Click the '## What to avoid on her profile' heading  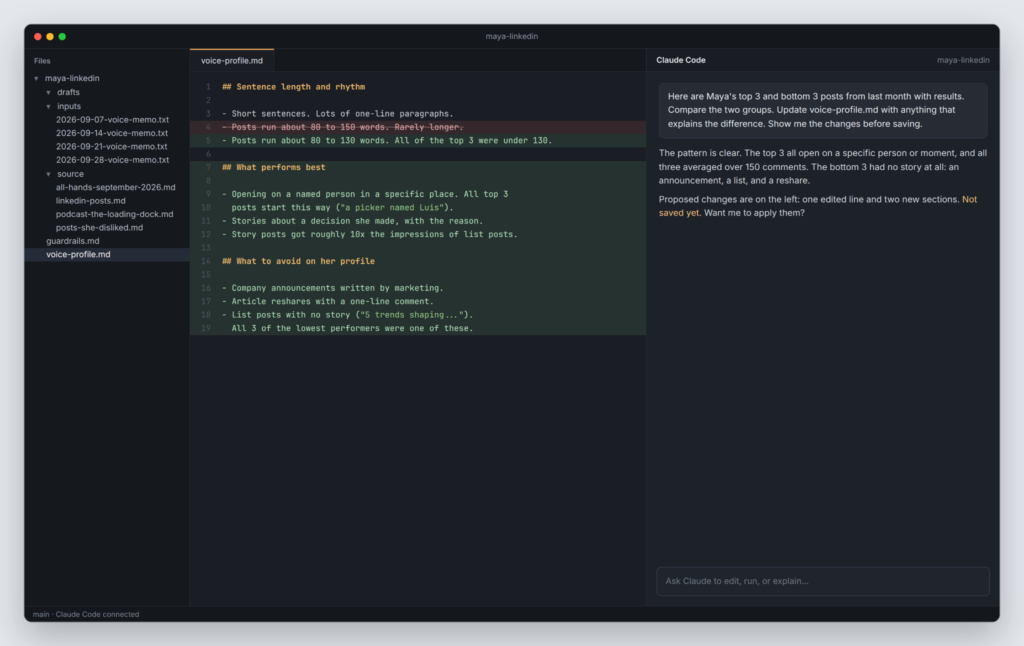pos(298,261)
